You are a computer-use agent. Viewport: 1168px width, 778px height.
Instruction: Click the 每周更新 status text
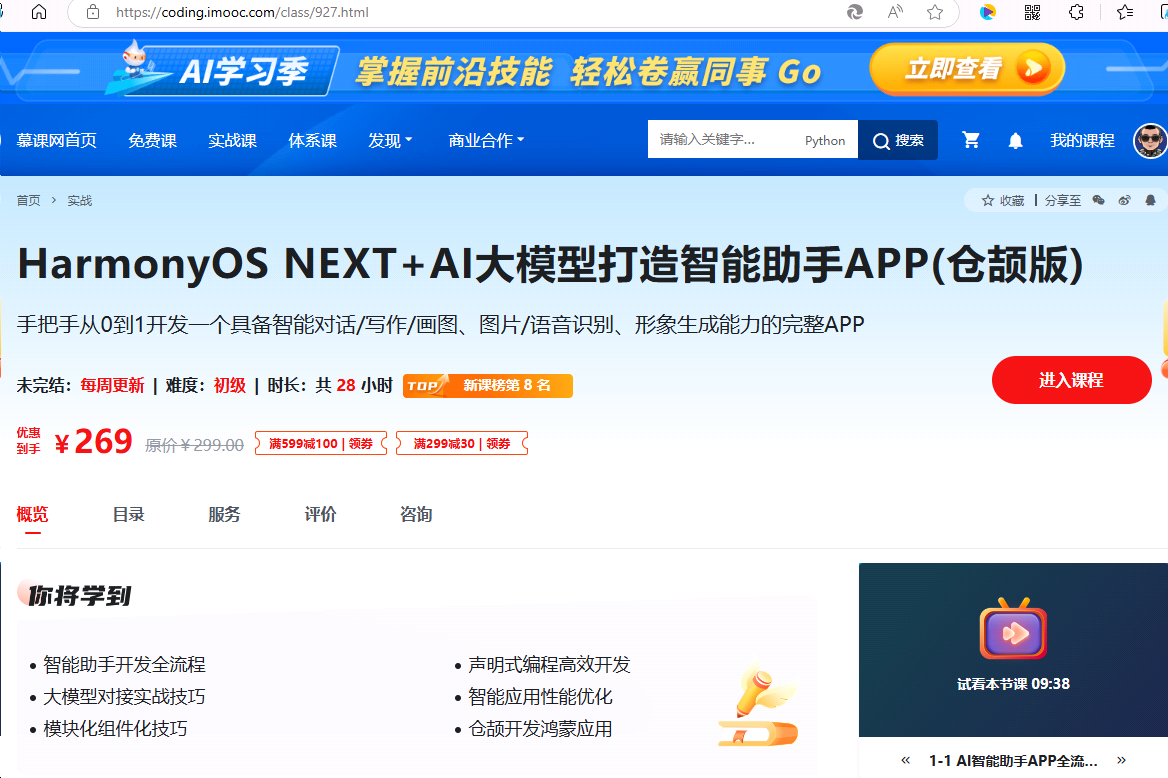tap(112, 385)
